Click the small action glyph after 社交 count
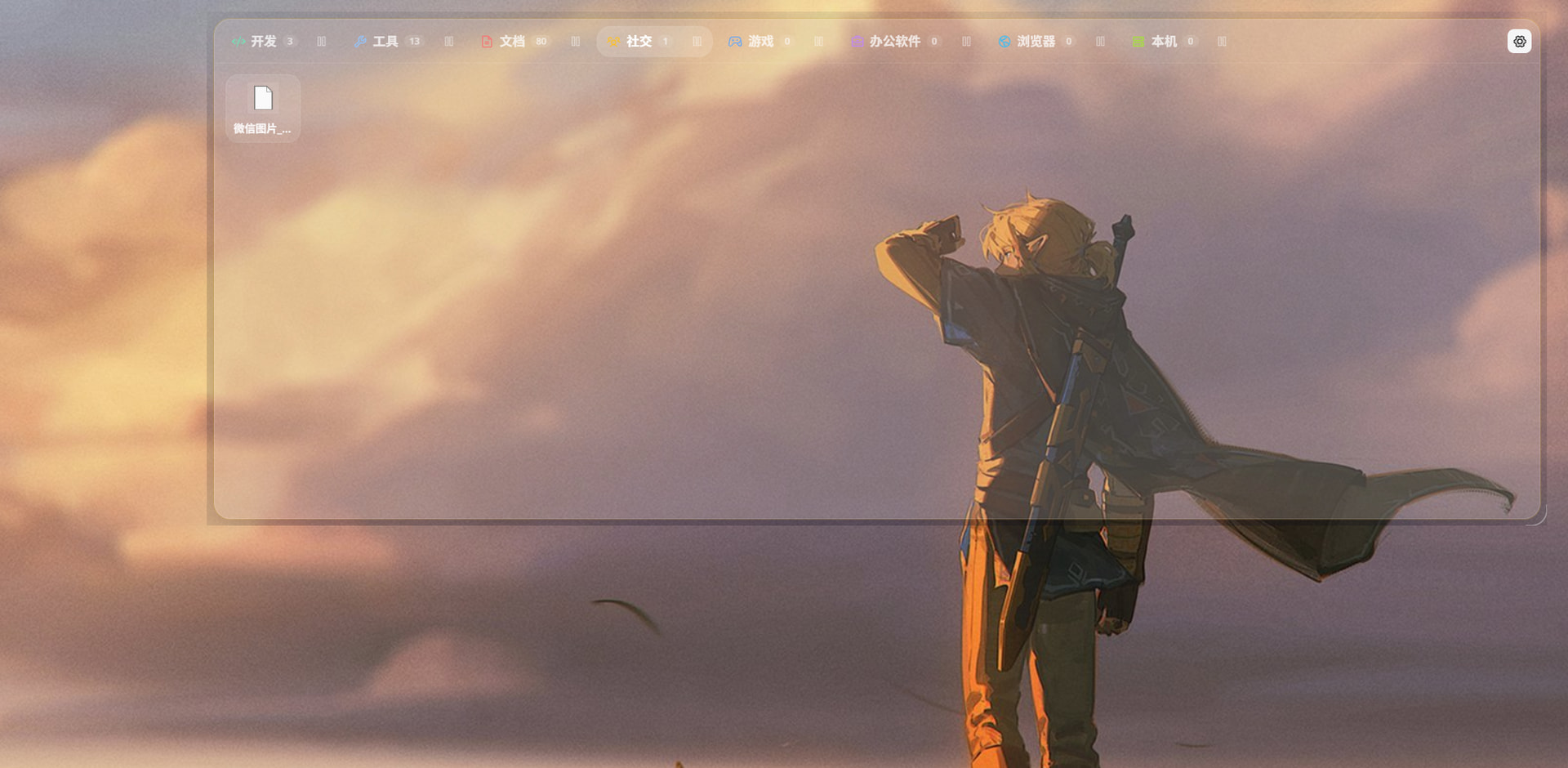Viewport: 1568px width, 768px height. click(697, 42)
